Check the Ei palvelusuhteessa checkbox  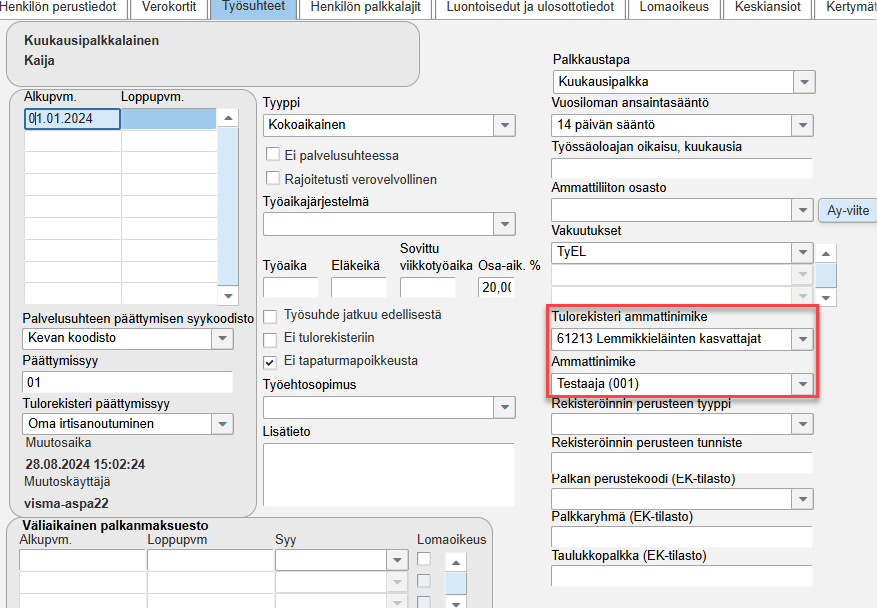[x=272, y=153]
